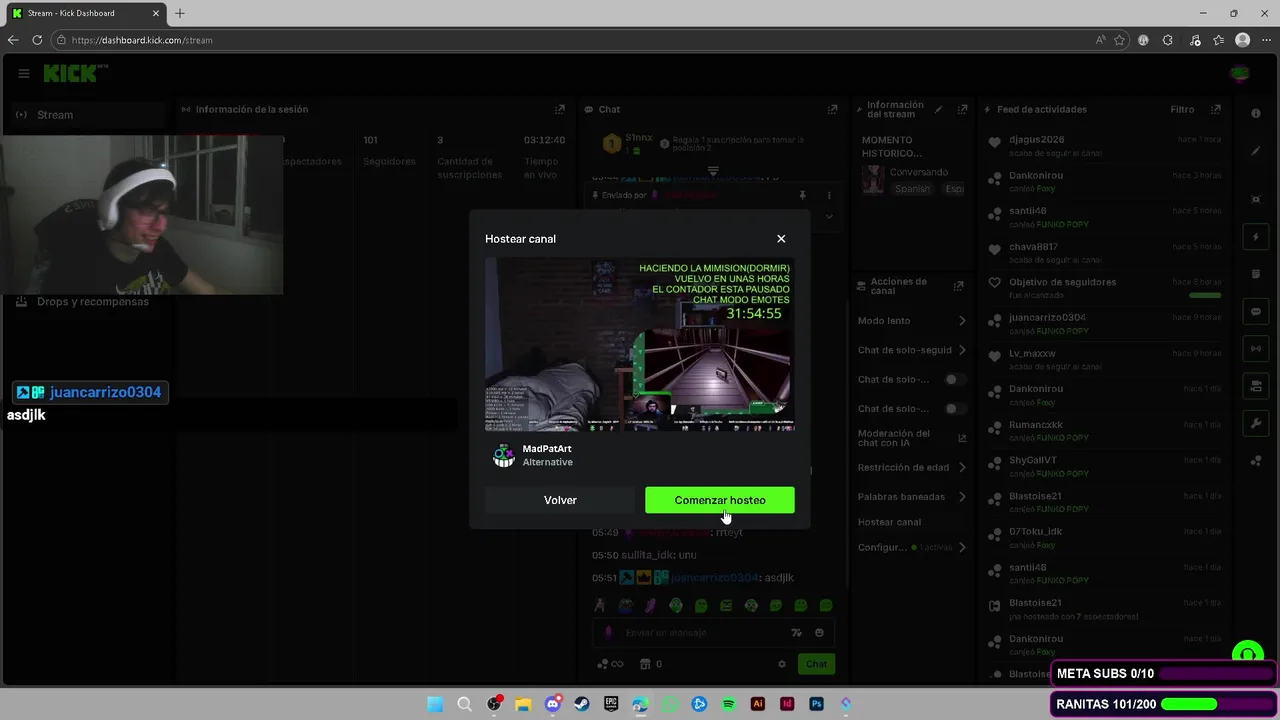Open chat settings gear icon
The image size is (1280, 720).
click(x=782, y=664)
